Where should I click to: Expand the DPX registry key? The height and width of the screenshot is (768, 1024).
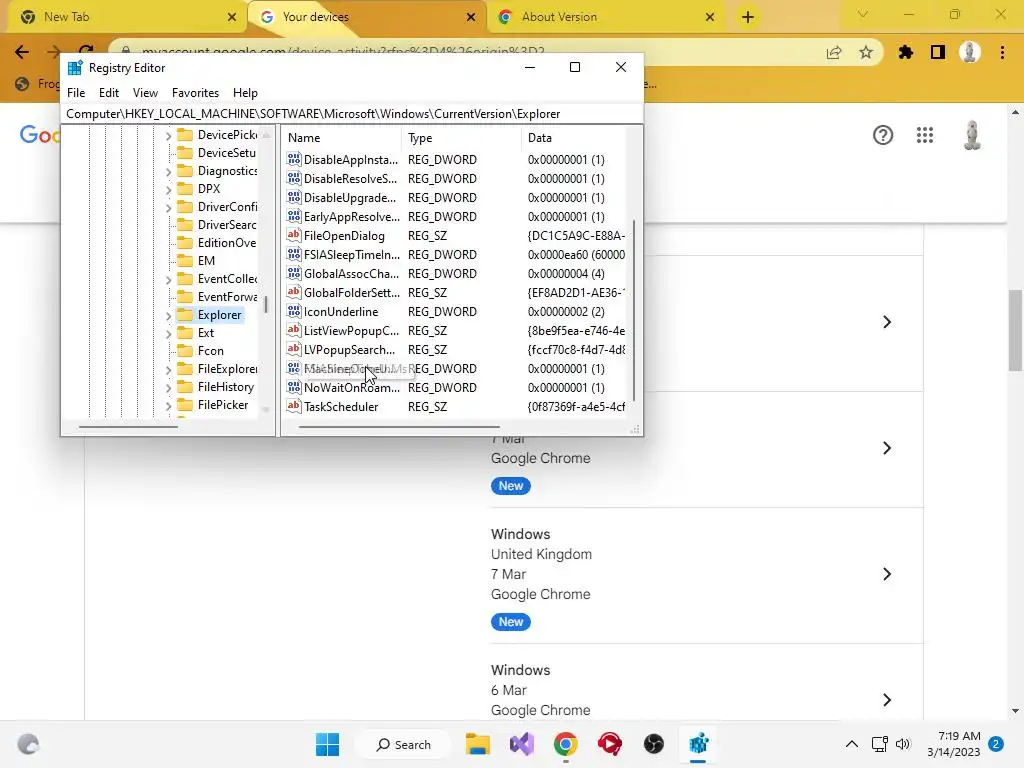pyautogui.click(x=168, y=189)
